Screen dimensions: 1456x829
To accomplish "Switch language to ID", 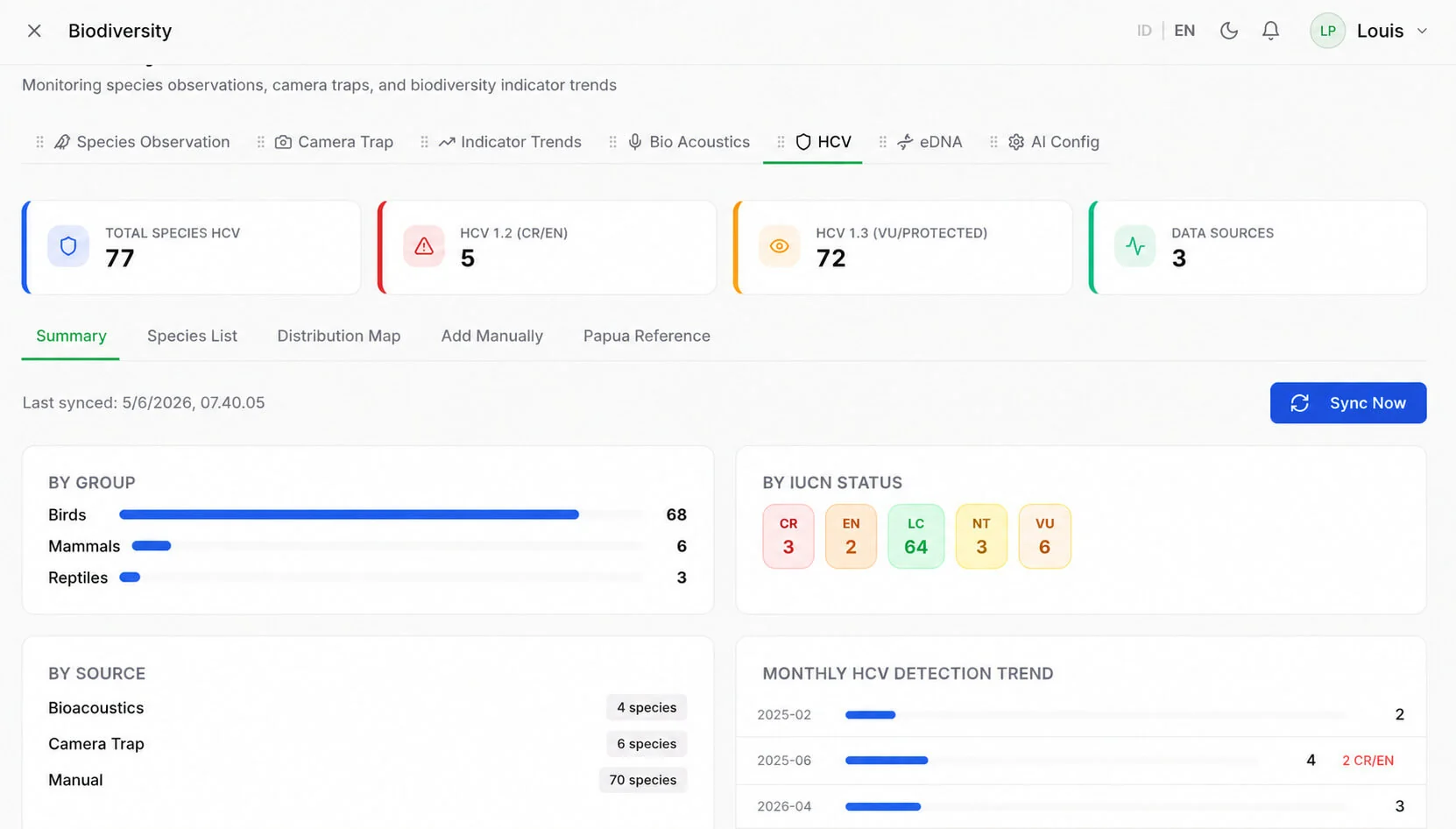I will (1144, 31).
